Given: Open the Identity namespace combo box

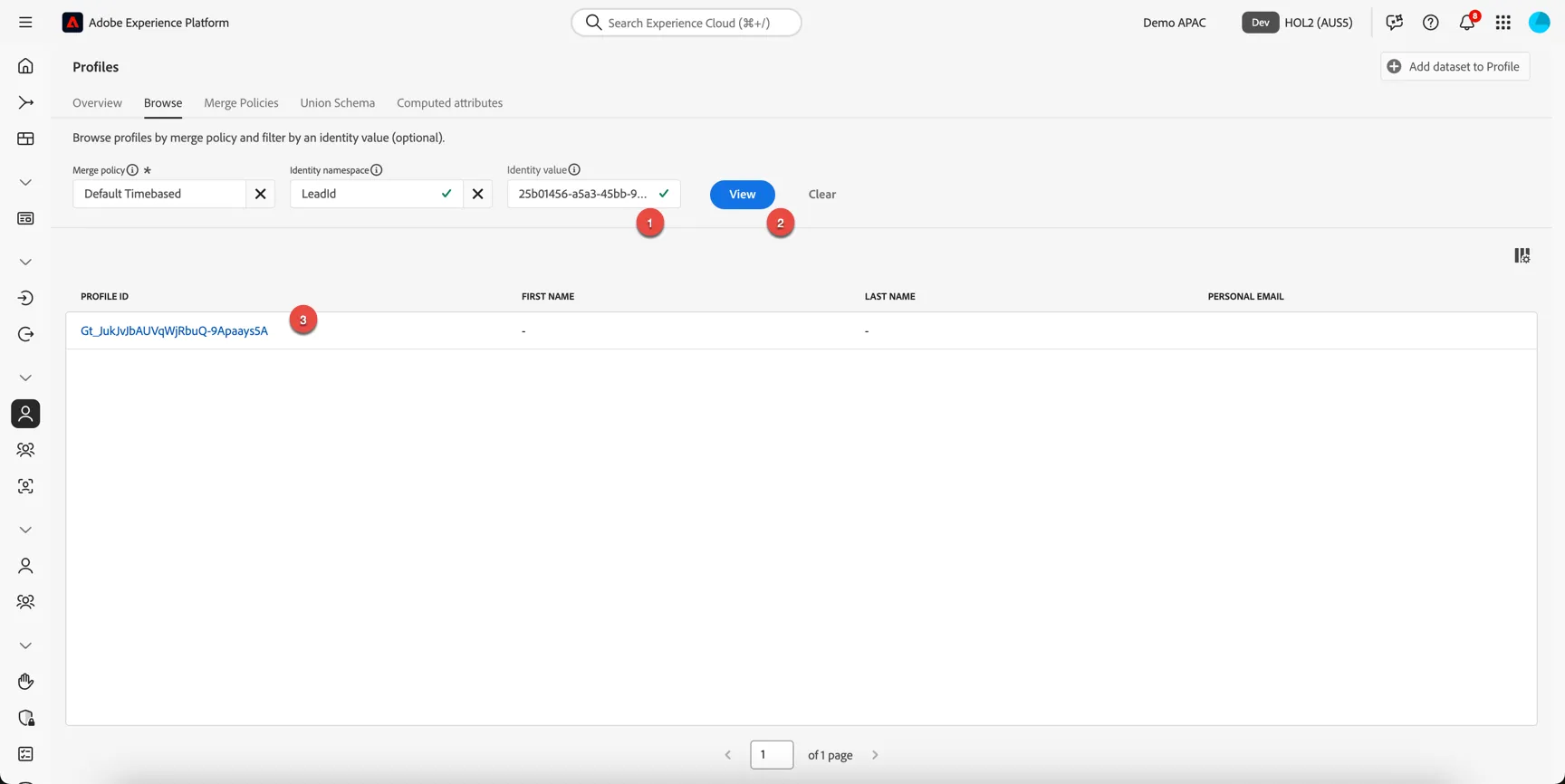Looking at the screenshot, I should [x=377, y=194].
